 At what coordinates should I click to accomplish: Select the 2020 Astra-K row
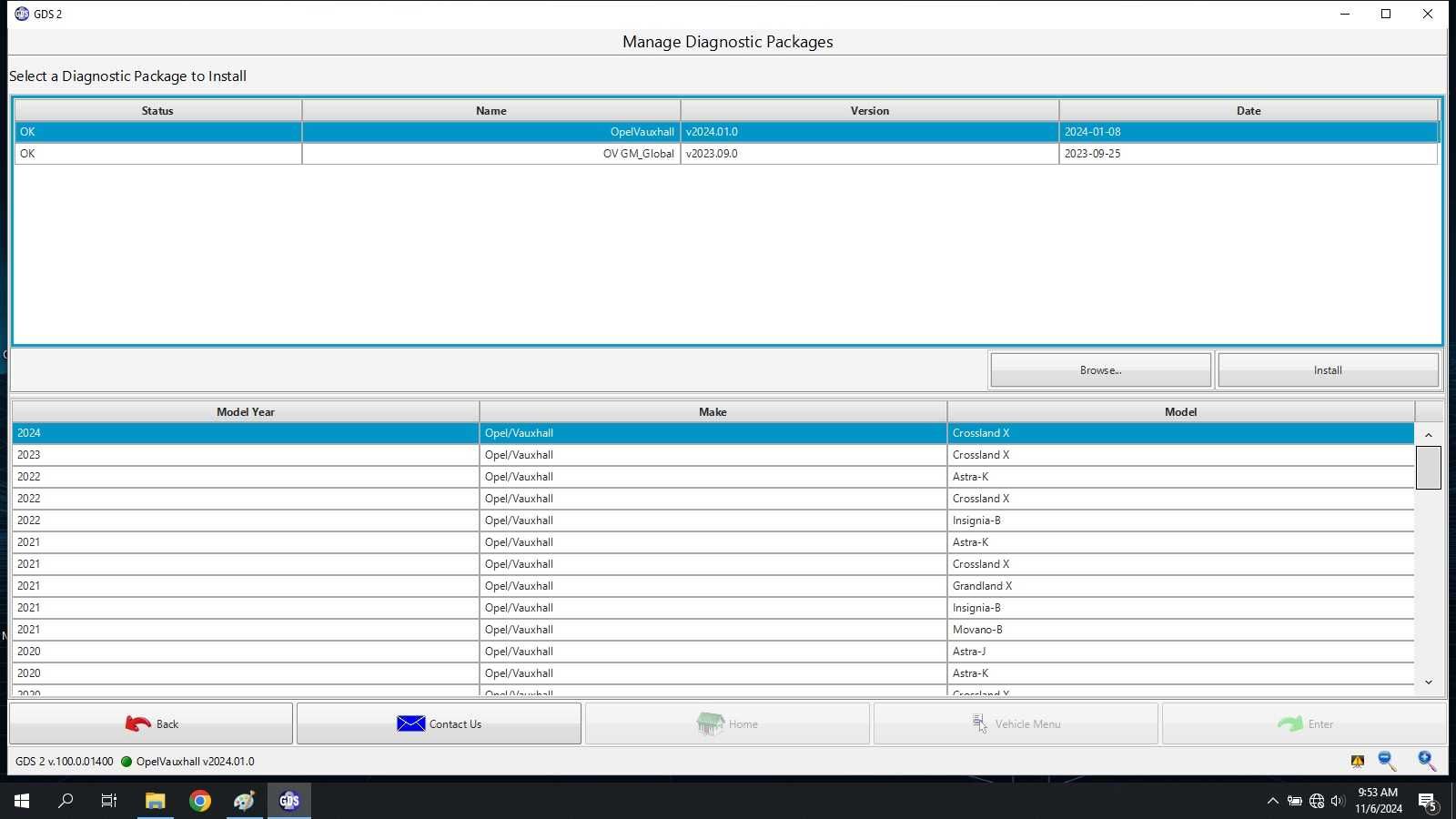pyautogui.click(x=713, y=673)
